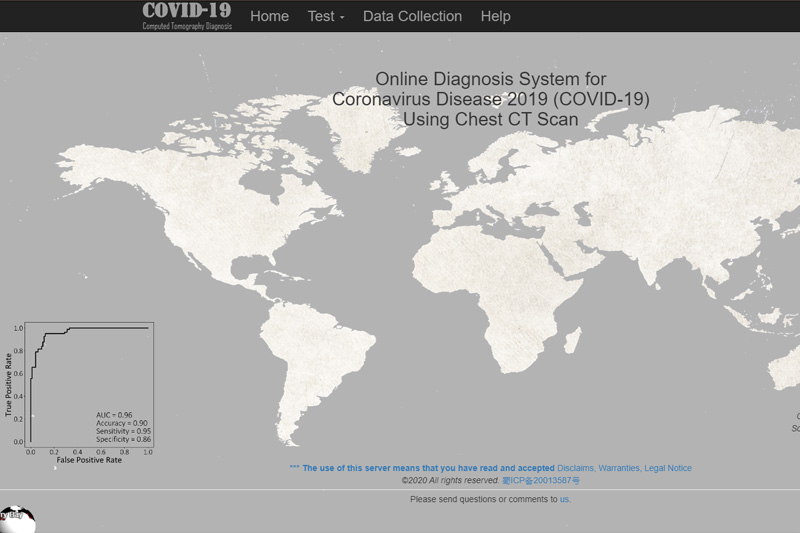The height and width of the screenshot is (533, 800).
Task: Go to the Home page
Action: pos(269,16)
